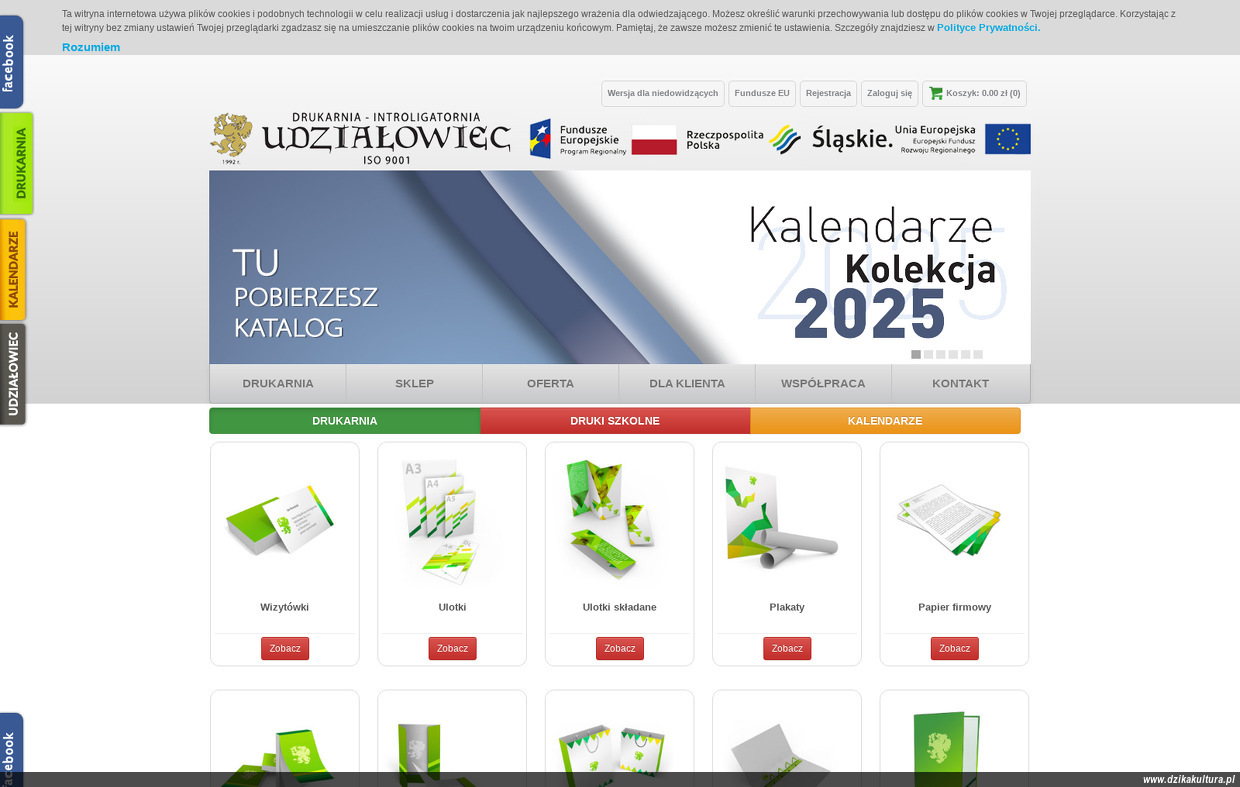Image resolution: width=1240 pixels, height=787 pixels.
Task: Click the www.dzikakultura.pl footer link
Action: point(1189,780)
